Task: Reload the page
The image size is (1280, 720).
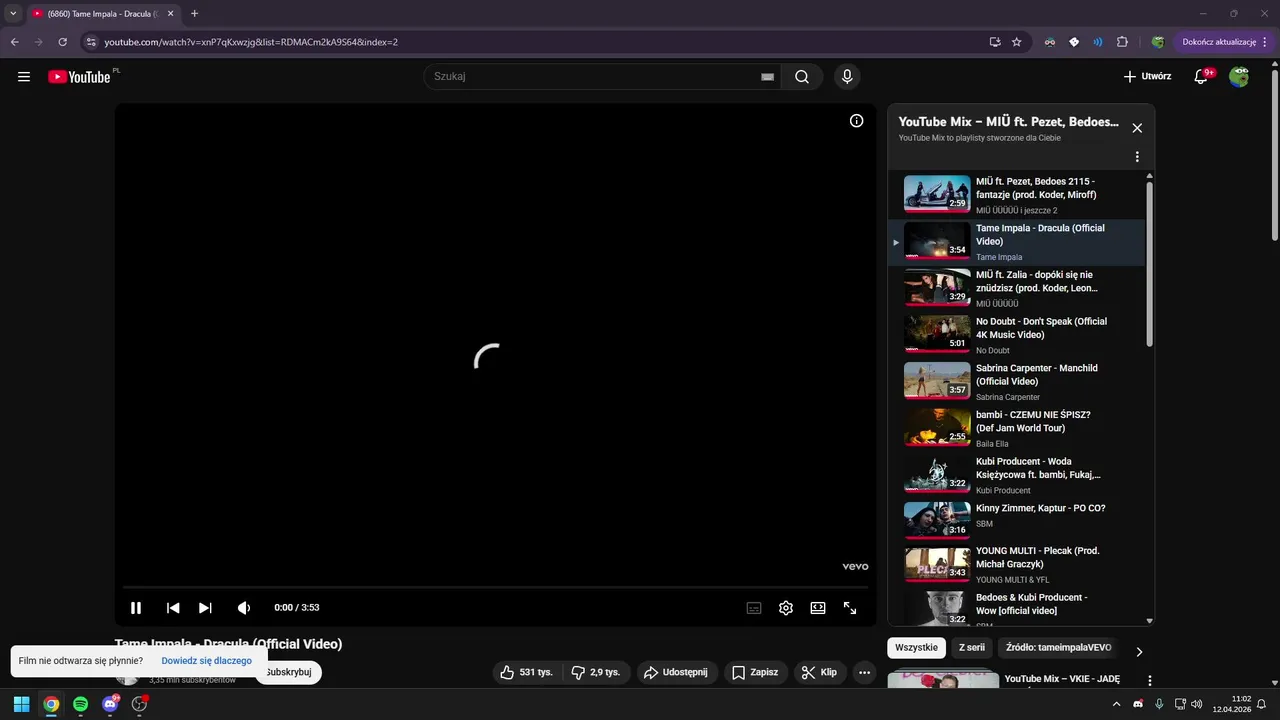Action: [x=62, y=42]
